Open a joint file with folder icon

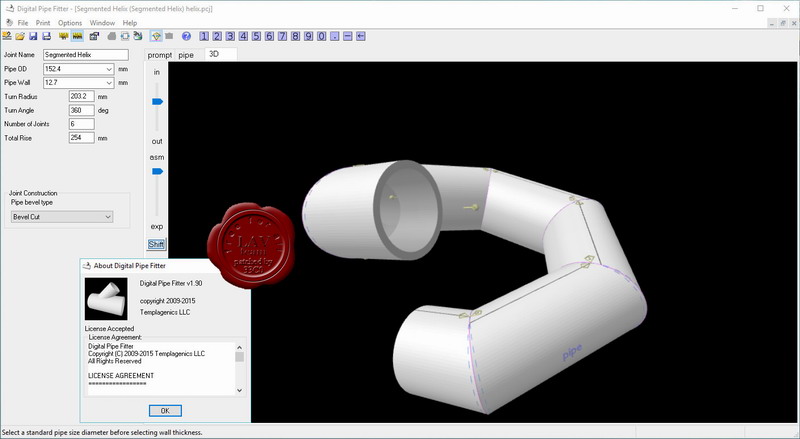tap(20, 36)
